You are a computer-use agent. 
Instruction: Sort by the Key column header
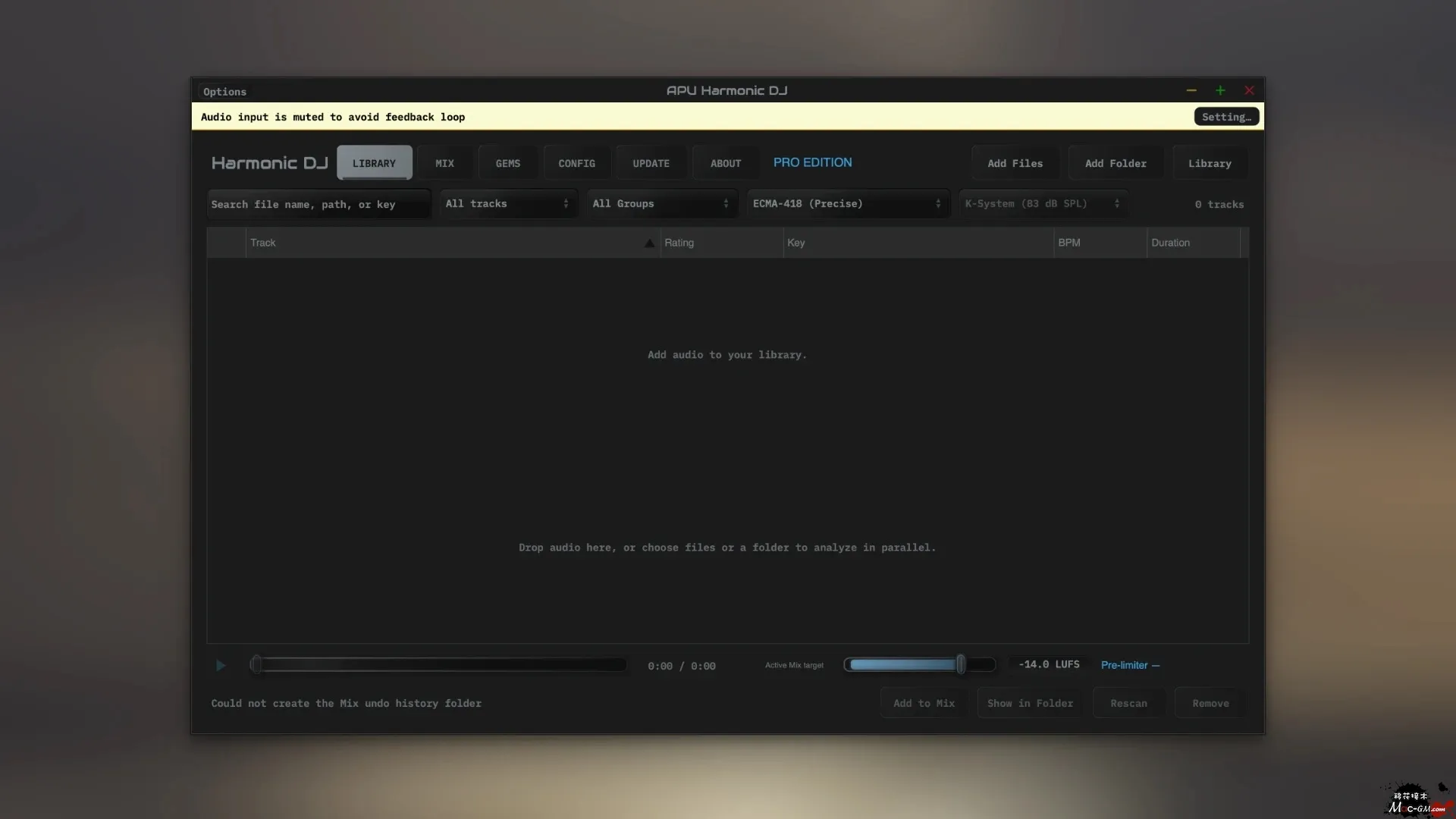point(918,243)
